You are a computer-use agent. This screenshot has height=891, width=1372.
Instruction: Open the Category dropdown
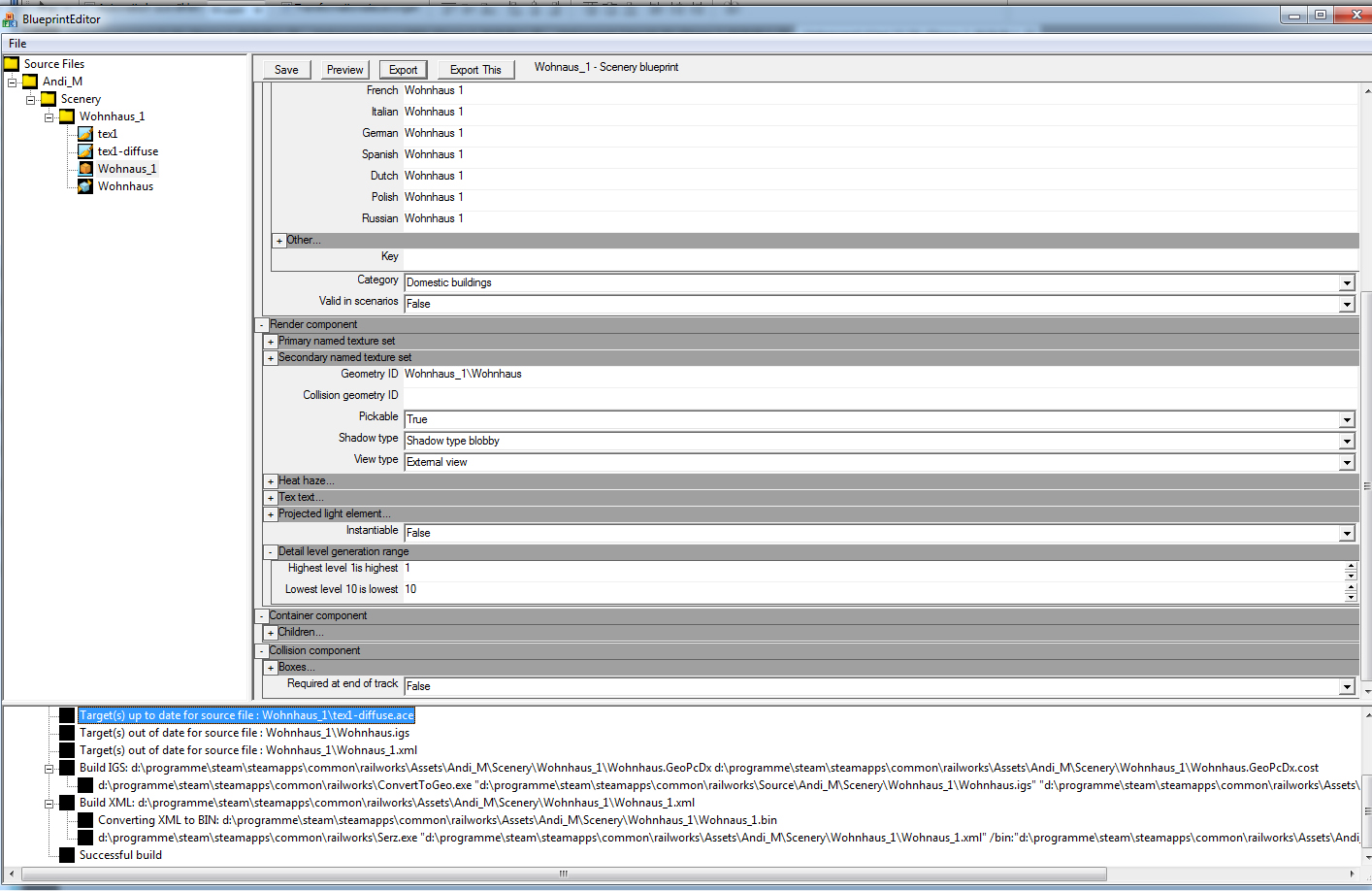(x=1346, y=283)
